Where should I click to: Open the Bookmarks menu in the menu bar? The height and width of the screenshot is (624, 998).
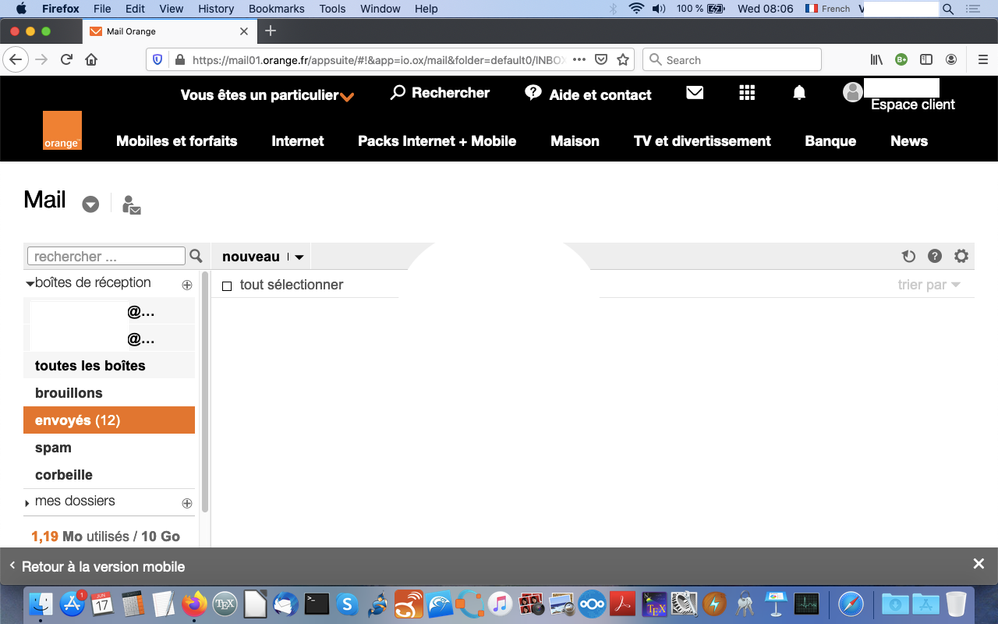click(276, 9)
